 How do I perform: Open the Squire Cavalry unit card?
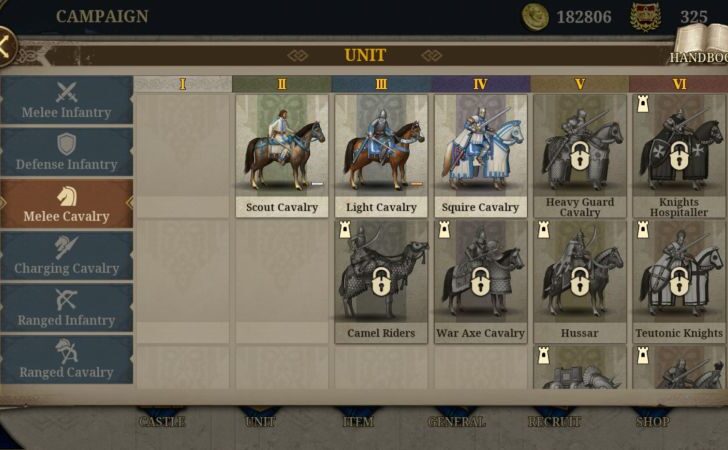481,156
